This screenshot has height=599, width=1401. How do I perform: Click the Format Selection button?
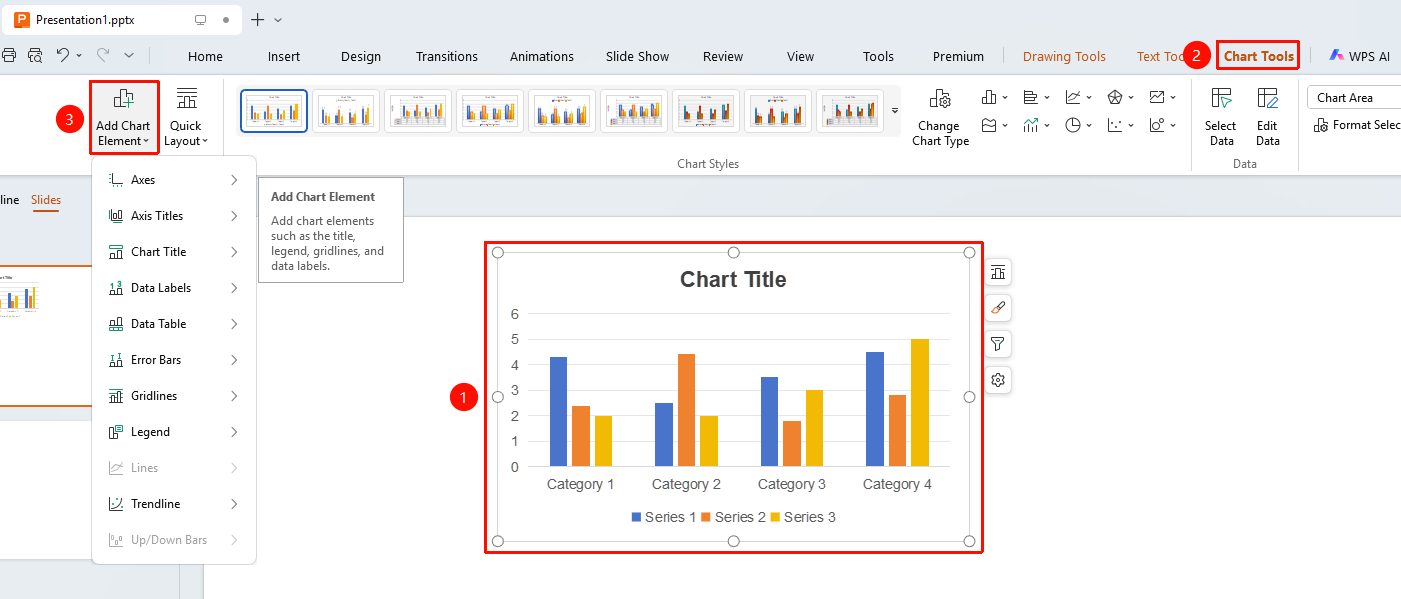click(1358, 125)
